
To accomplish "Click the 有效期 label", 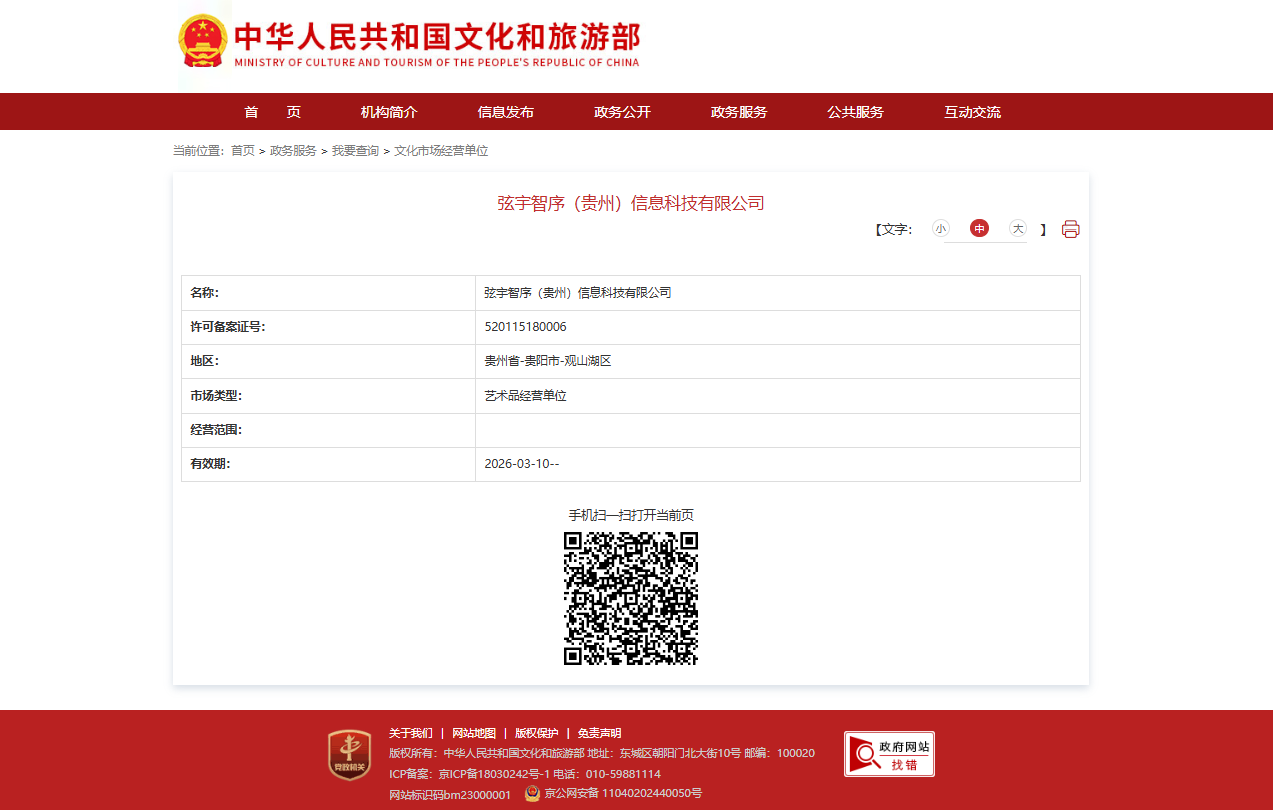I will 210,464.
